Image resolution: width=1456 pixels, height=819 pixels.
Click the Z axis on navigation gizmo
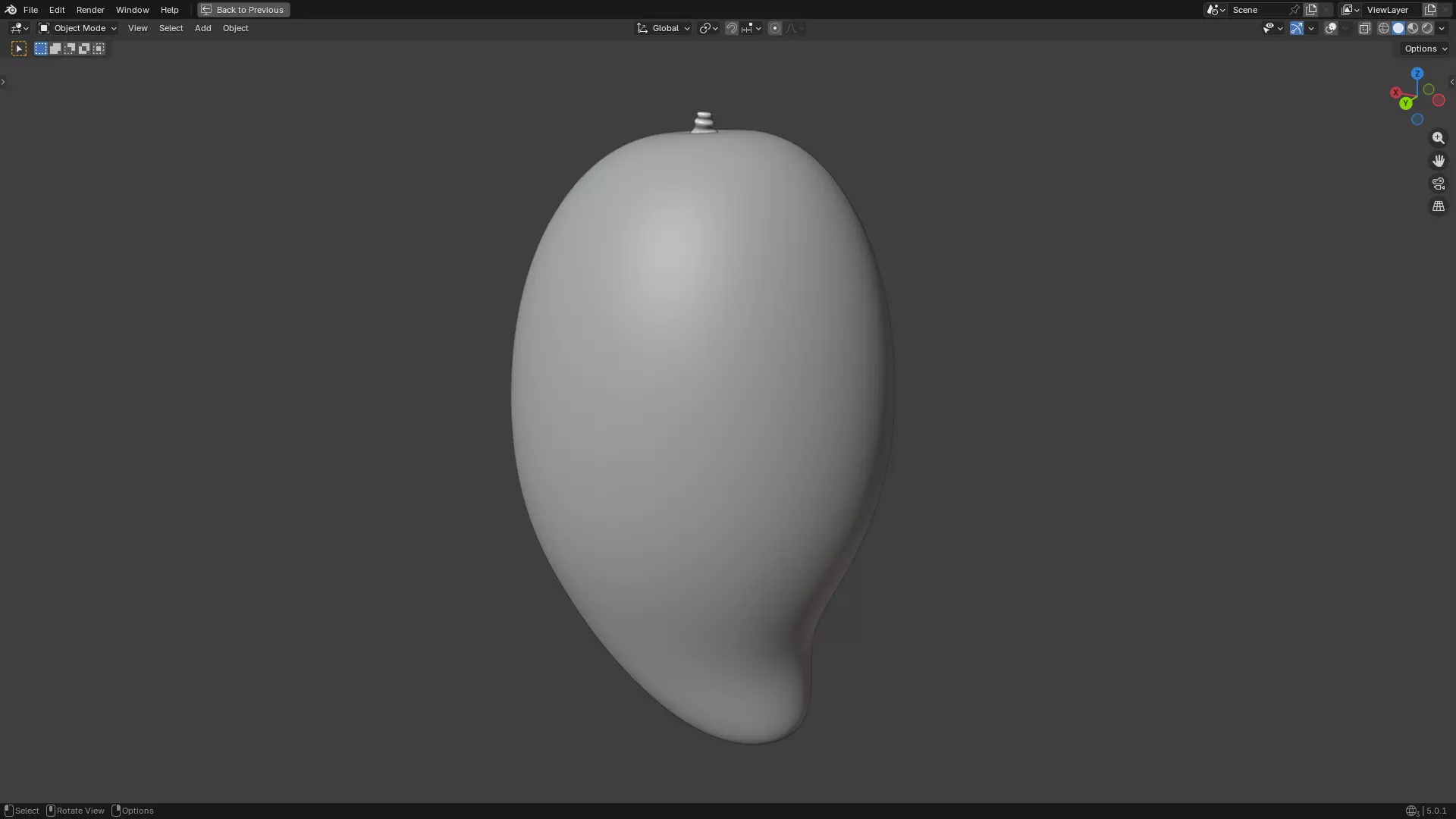[1417, 74]
